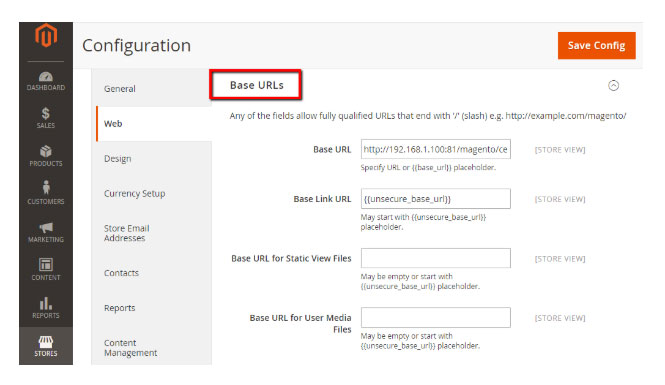665x385 pixels.
Task: Click the fully qualified URLs note text
Action: (428, 116)
